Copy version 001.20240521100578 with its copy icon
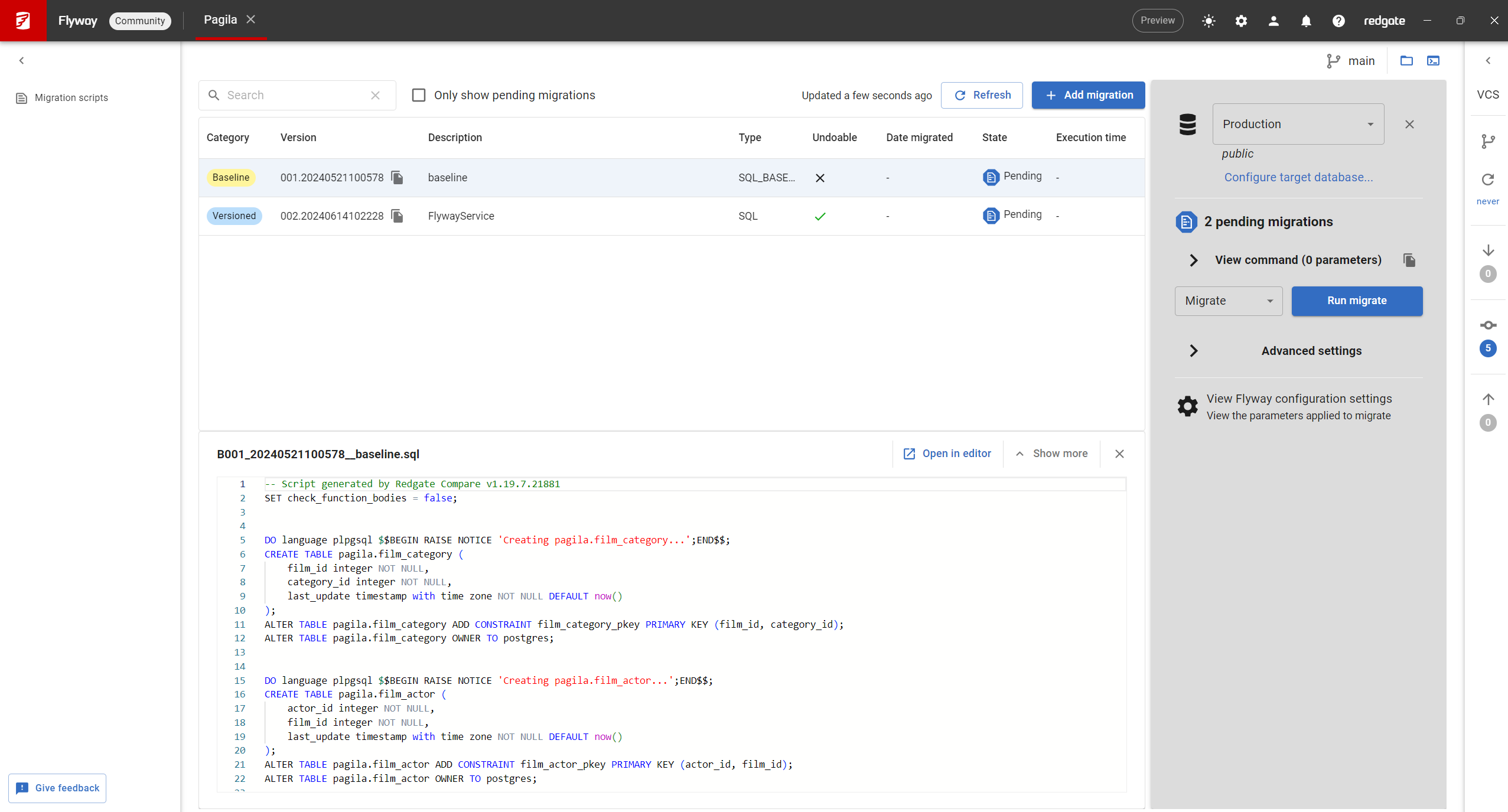Screen dimensions: 1508x812 [x=396, y=177]
